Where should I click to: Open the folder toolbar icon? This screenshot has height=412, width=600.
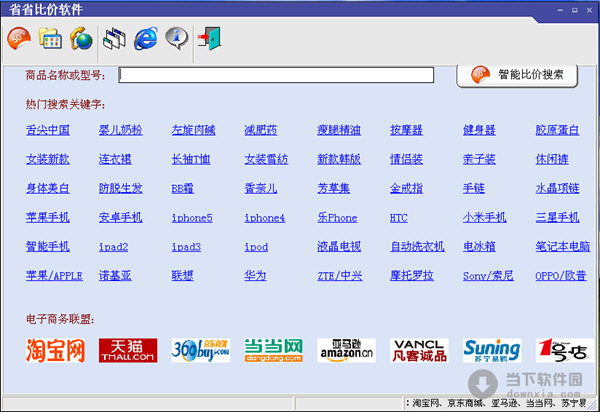49,39
